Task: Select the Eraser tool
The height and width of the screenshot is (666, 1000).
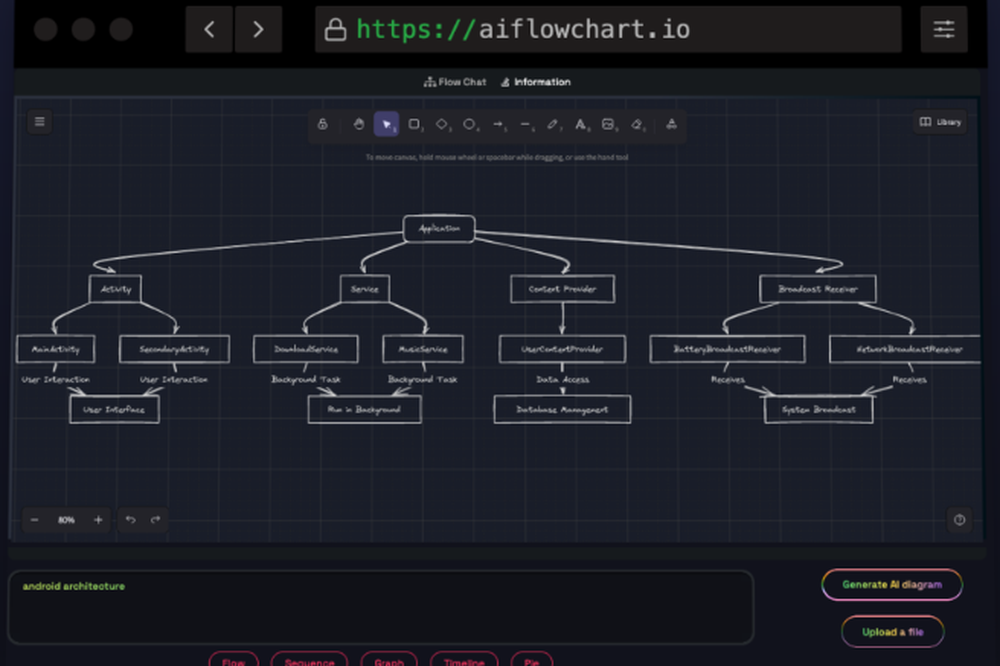Action: (x=636, y=124)
